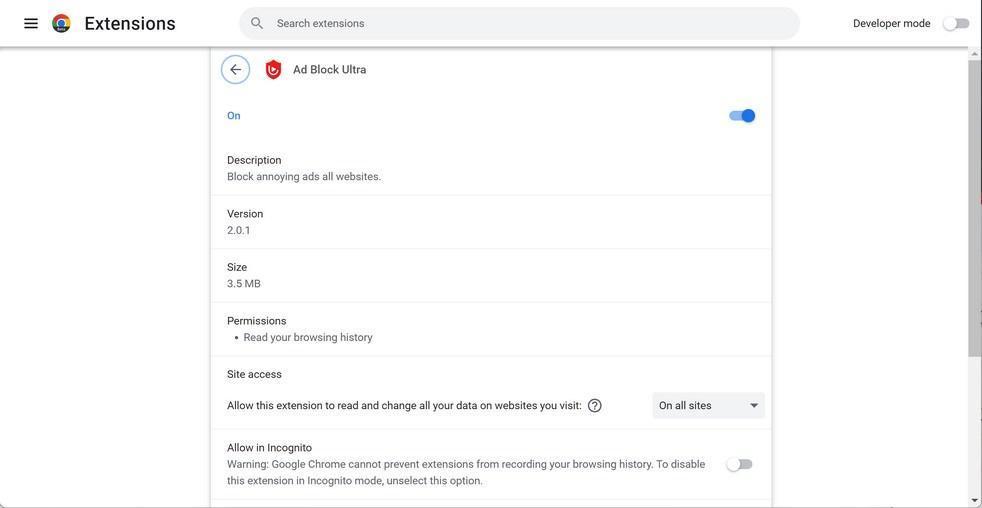Open the On all sites dropdown
The width and height of the screenshot is (982, 508).
coord(708,406)
